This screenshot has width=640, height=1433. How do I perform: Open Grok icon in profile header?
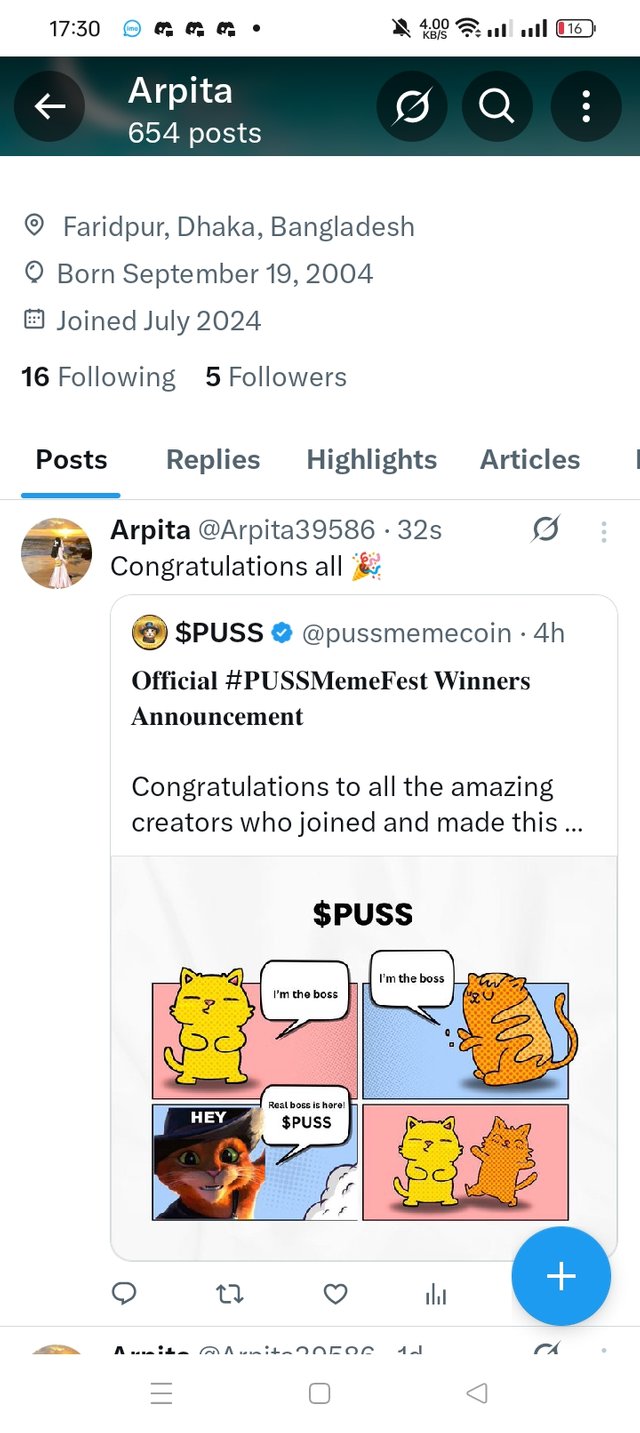coord(412,106)
